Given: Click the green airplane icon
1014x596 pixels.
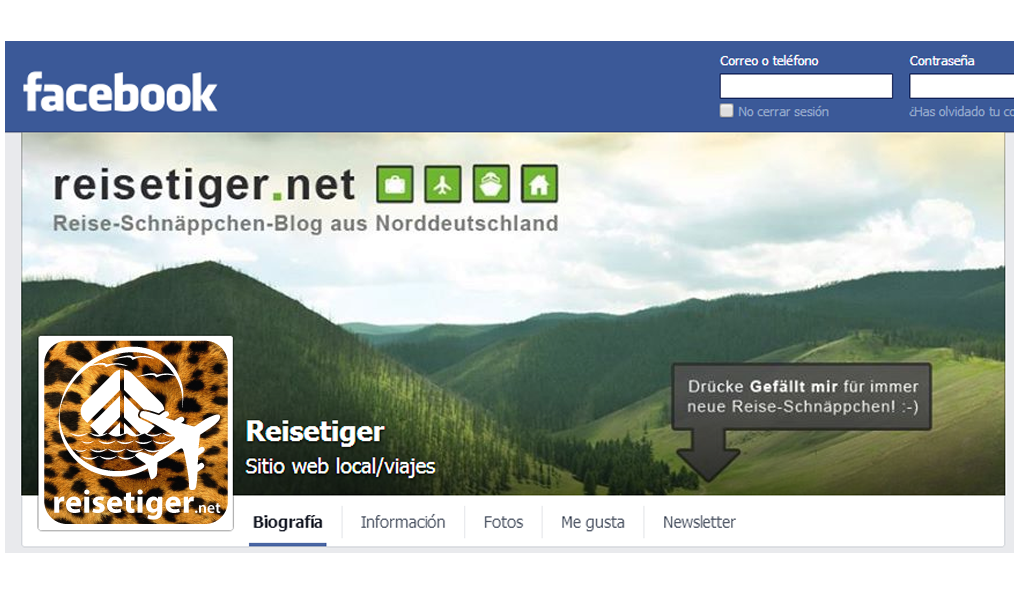Looking at the screenshot, I should pos(443,184).
